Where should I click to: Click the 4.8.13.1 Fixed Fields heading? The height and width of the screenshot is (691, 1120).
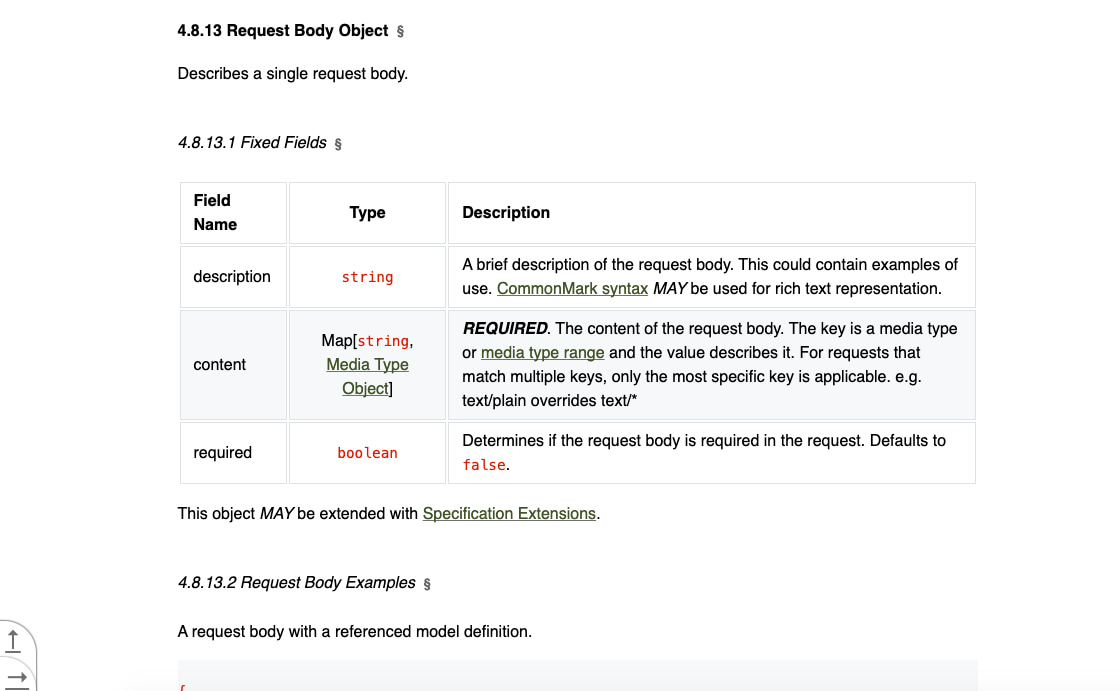coord(252,143)
